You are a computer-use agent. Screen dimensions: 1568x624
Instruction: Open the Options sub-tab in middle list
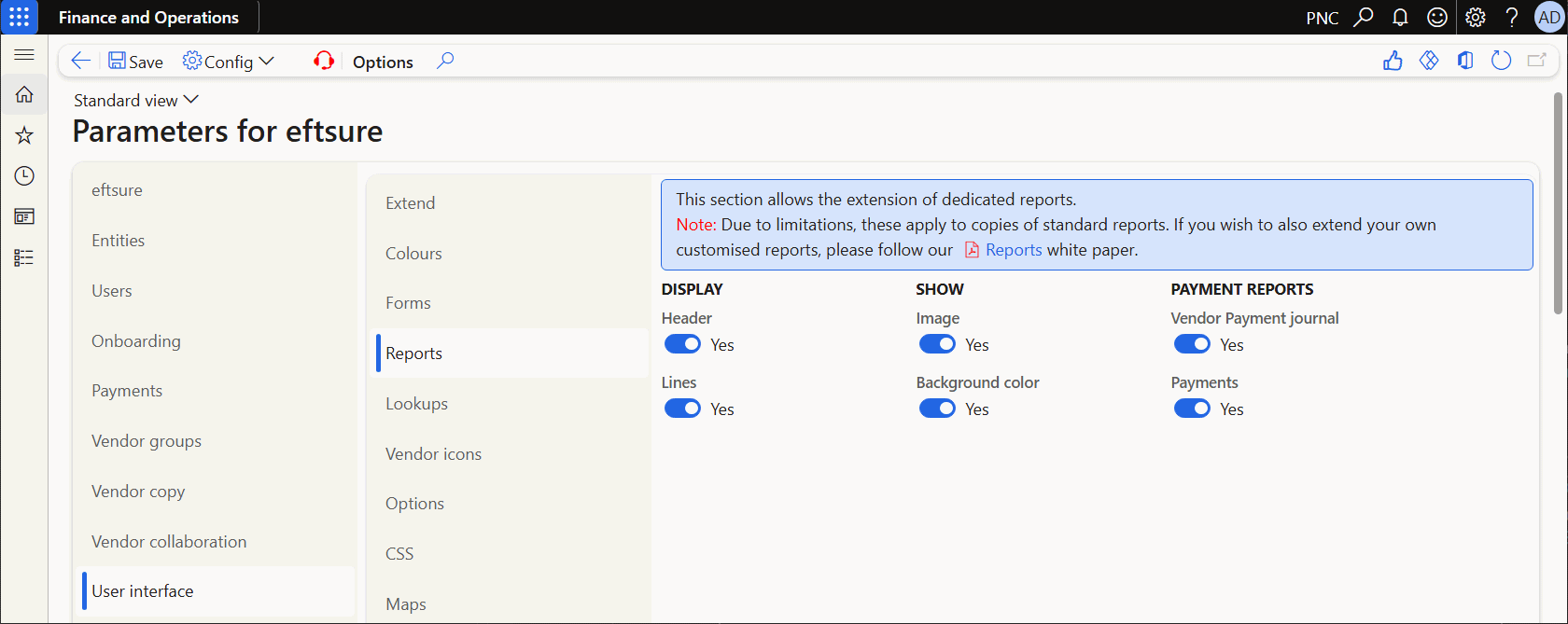(509, 504)
